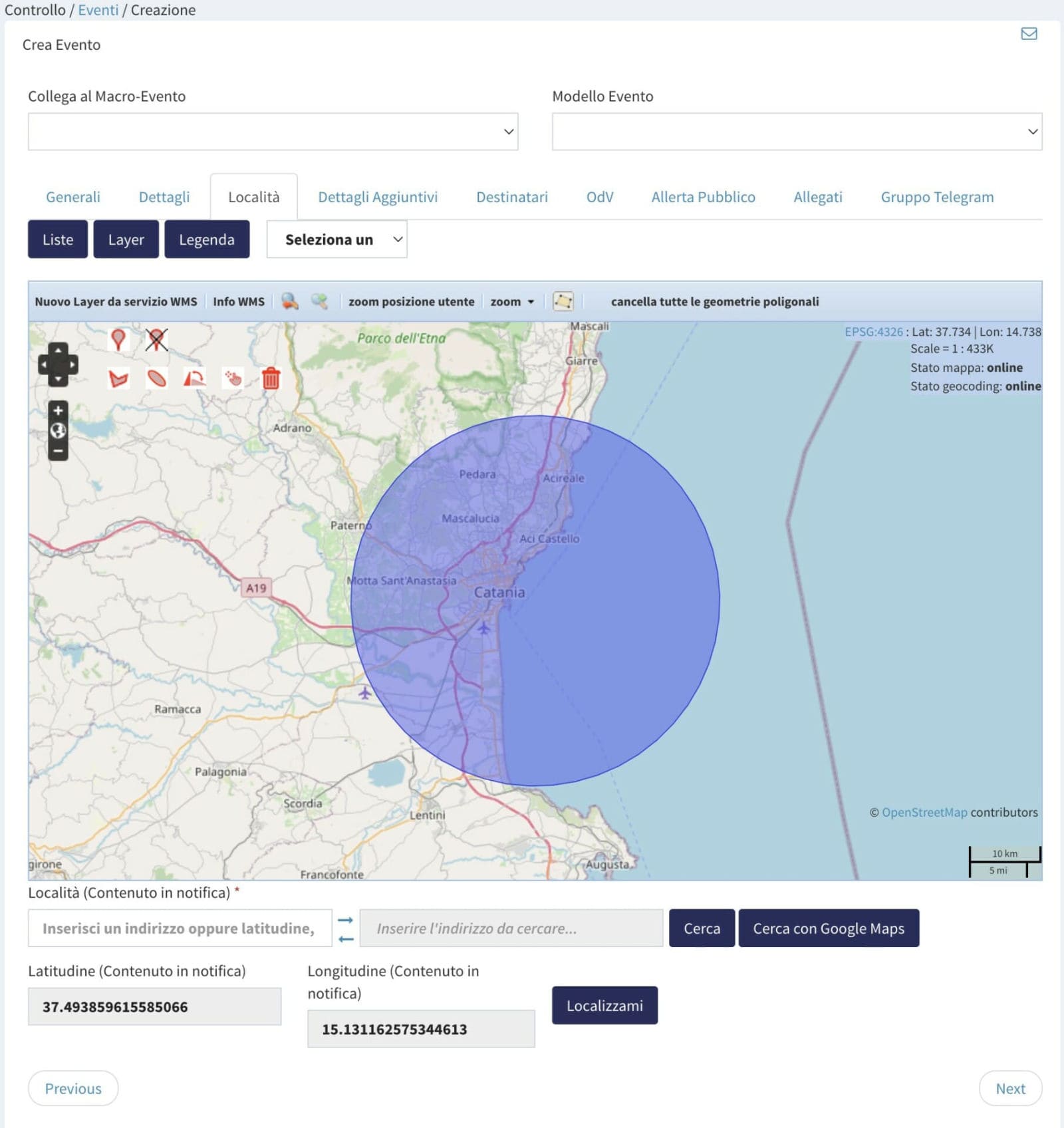Open the 'Seleziona un' dropdown
This screenshot has height=1128, width=1064.
336,239
